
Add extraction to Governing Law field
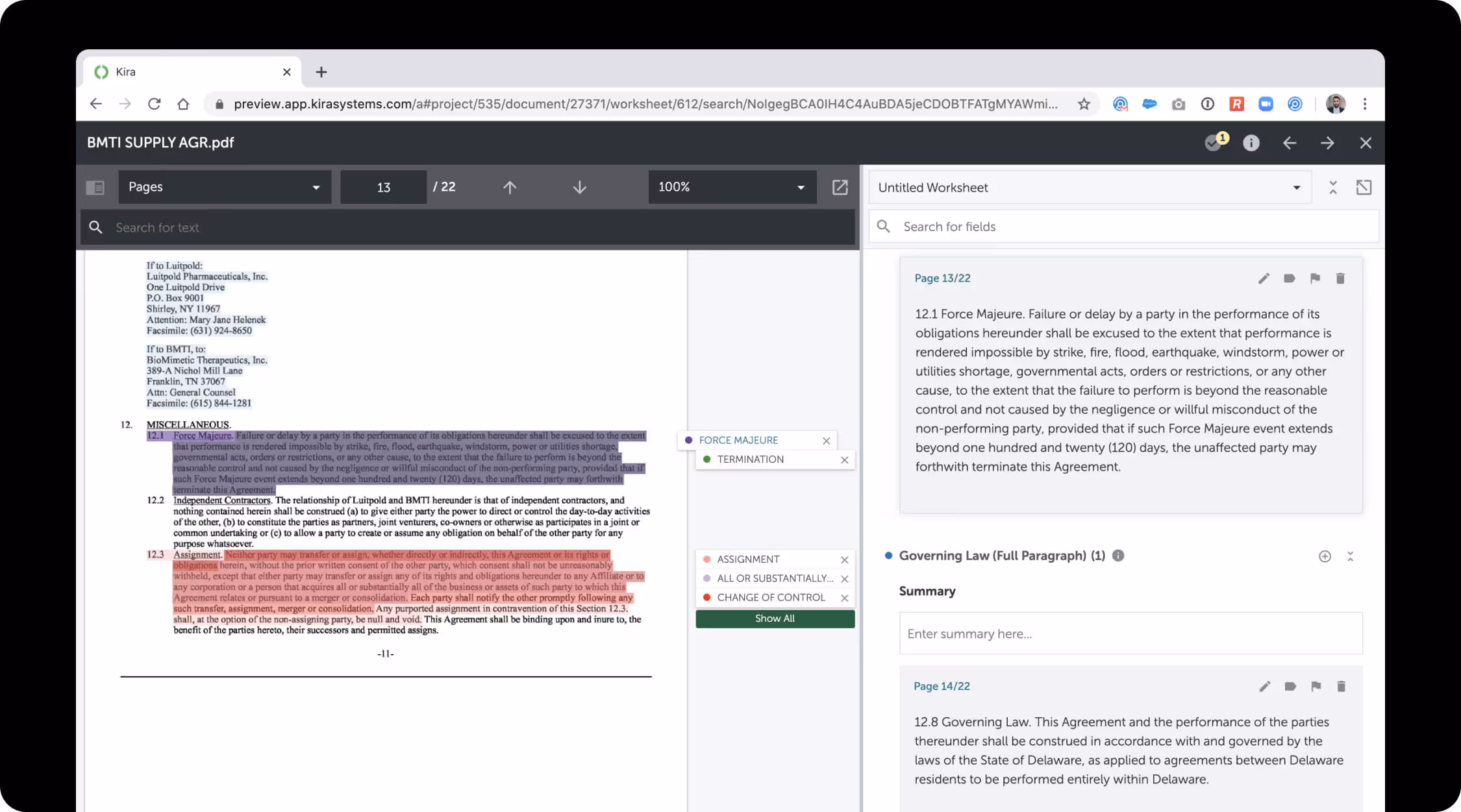[x=1325, y=556]
